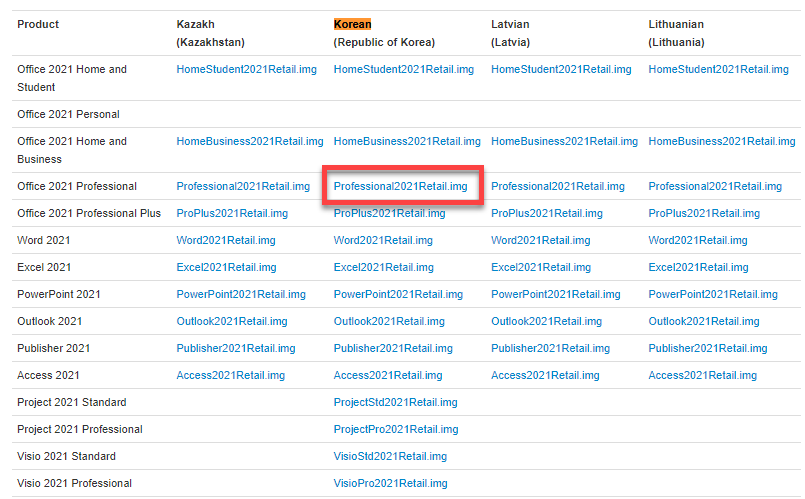The image size is (805, 499).
Task: Download VisioStd2021Retail.img
Action: 390,456
